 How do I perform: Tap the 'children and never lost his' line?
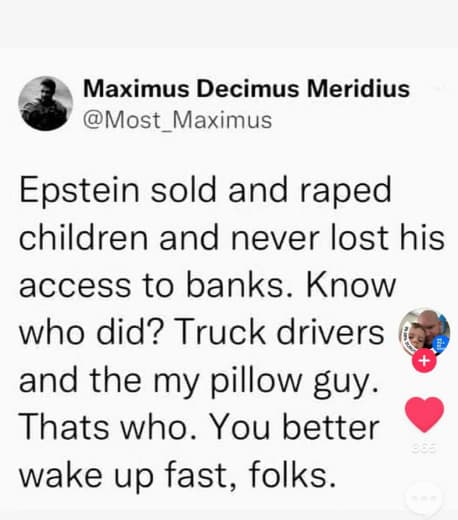click(x=232, y=237)
